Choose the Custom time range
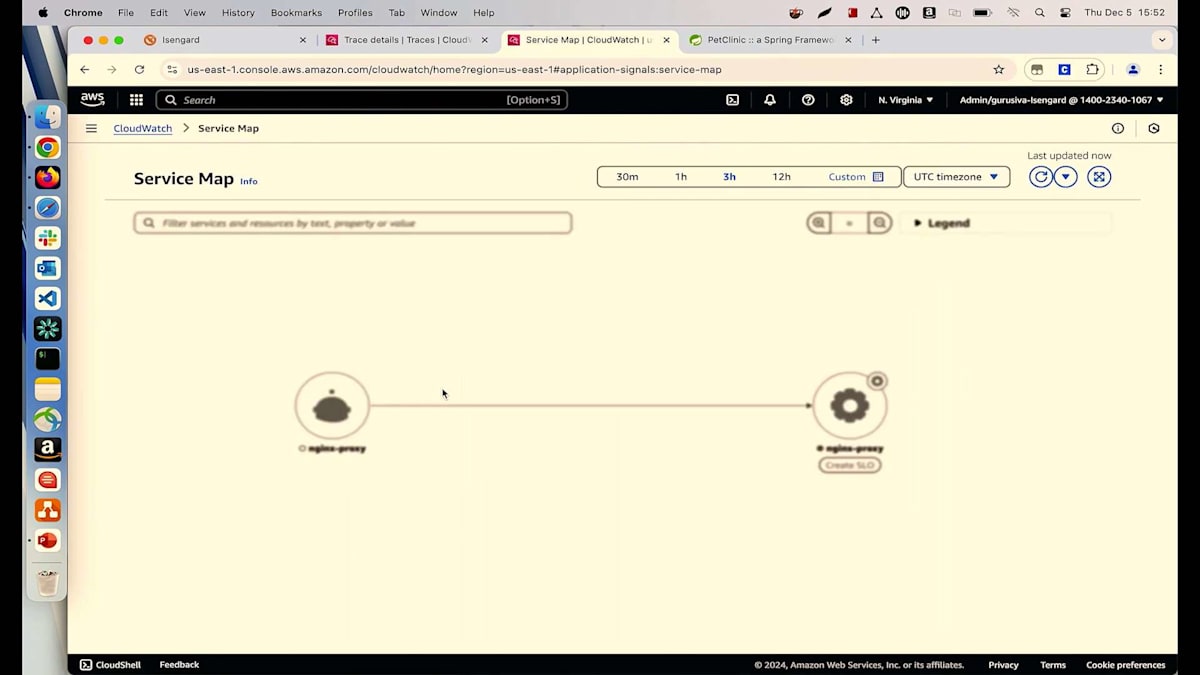The image size is (1200, 675). 847,177
